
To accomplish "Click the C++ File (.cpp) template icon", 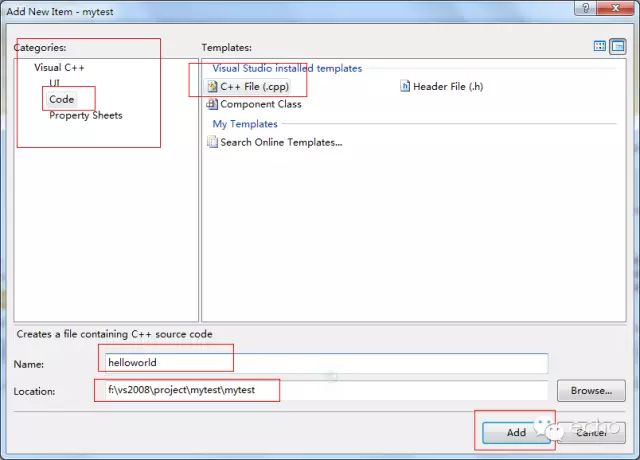I will [x=212, y=87].
